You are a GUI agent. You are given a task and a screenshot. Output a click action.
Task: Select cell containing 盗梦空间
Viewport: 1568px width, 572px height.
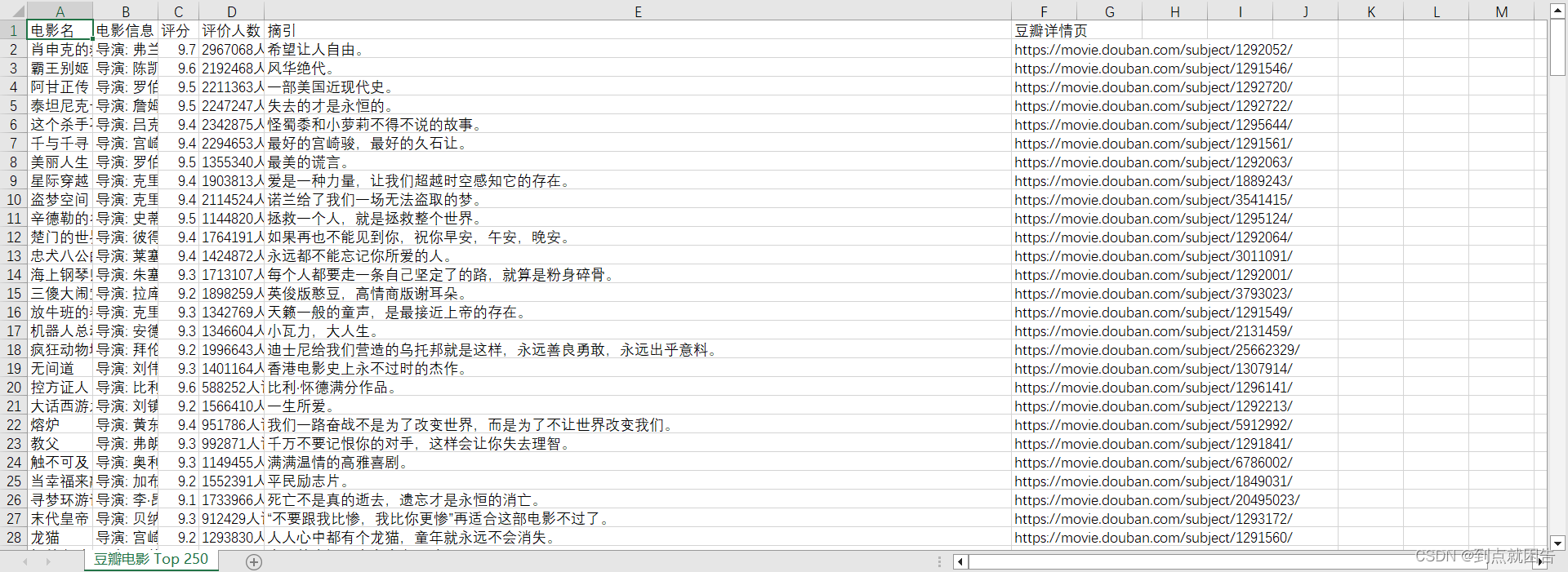pyautogui.click(x=60, y=200)
